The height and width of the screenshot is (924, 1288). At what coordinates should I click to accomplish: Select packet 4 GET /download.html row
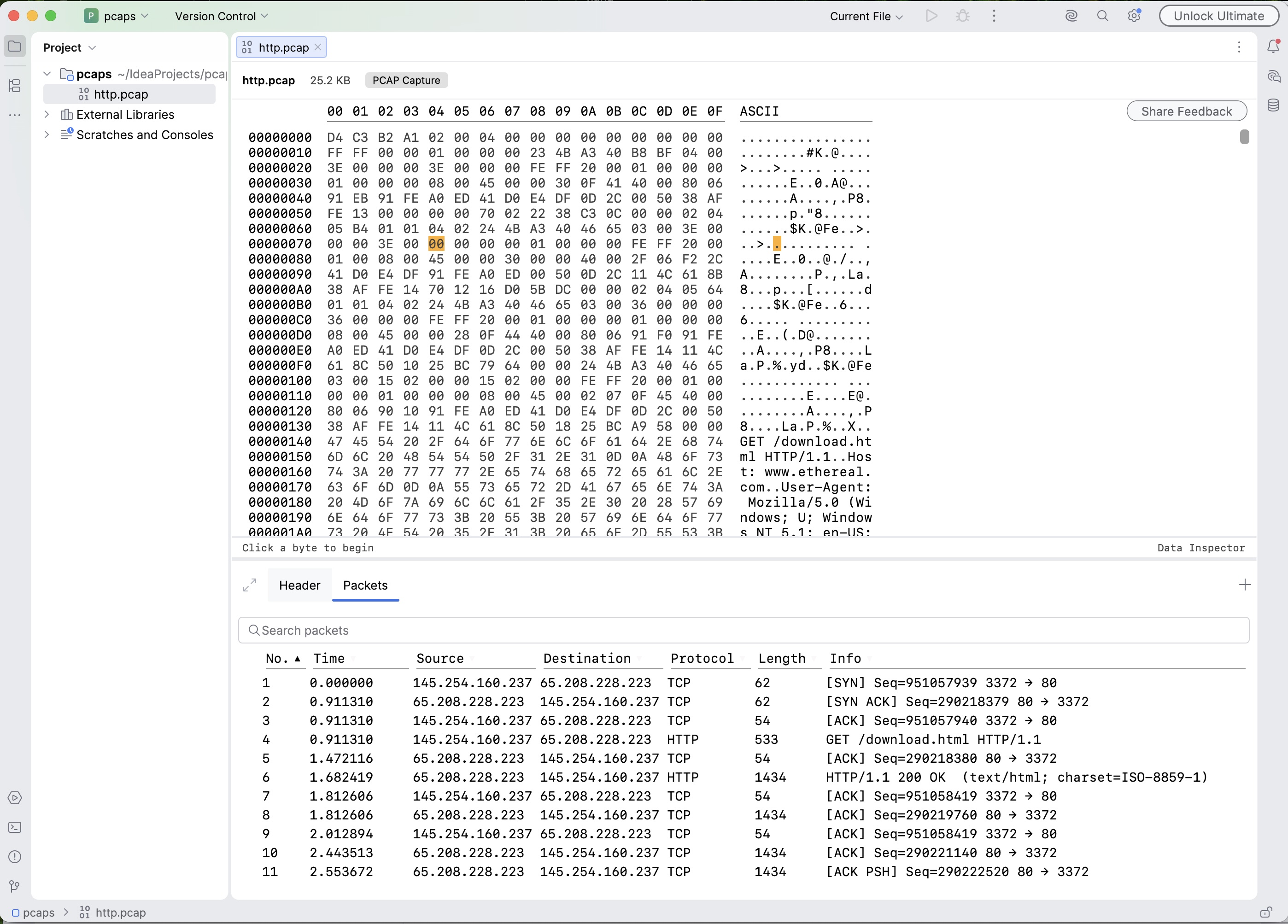click(x=744, y=739)
